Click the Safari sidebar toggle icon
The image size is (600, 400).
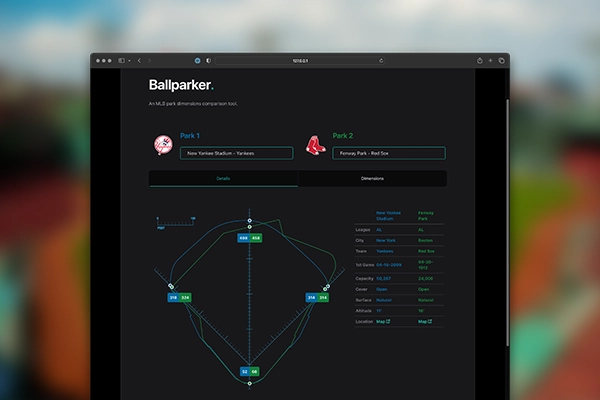click(x=121, y=60)
